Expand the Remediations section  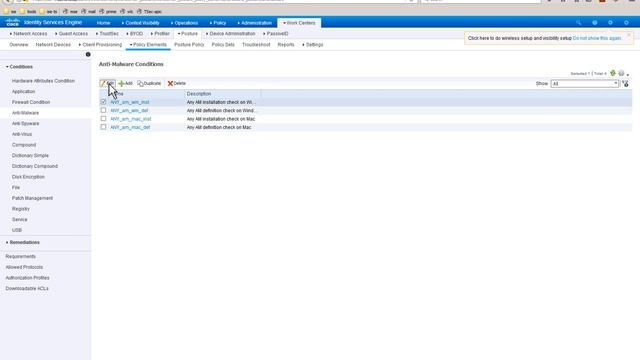point(23,242)
